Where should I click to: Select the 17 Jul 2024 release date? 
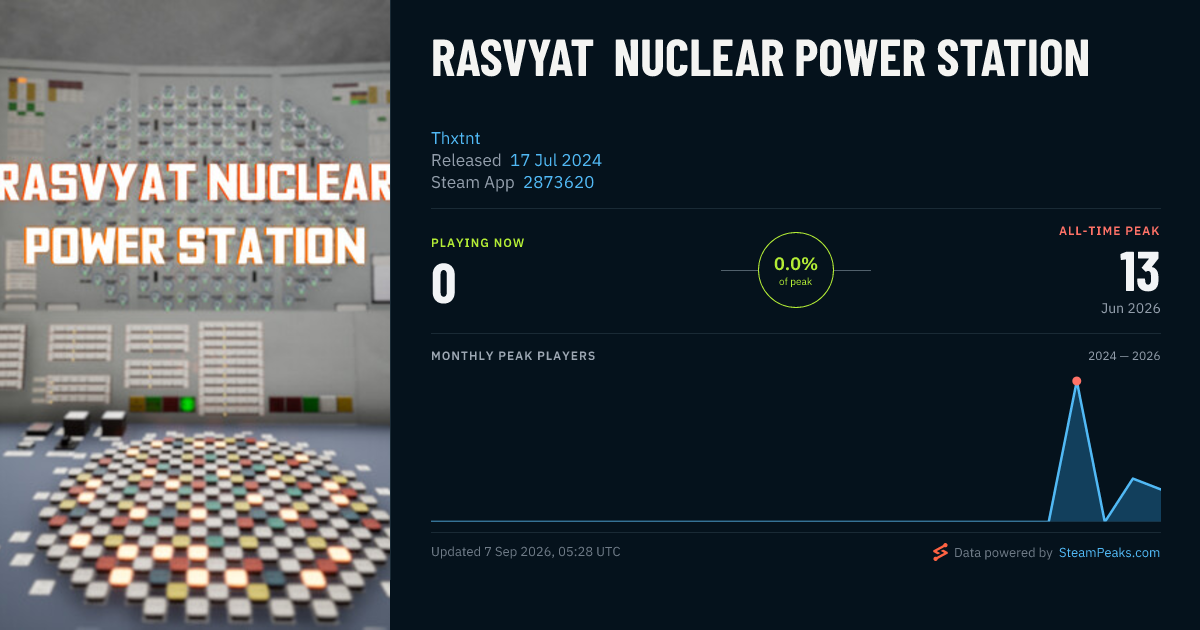[x=556, y=160]
